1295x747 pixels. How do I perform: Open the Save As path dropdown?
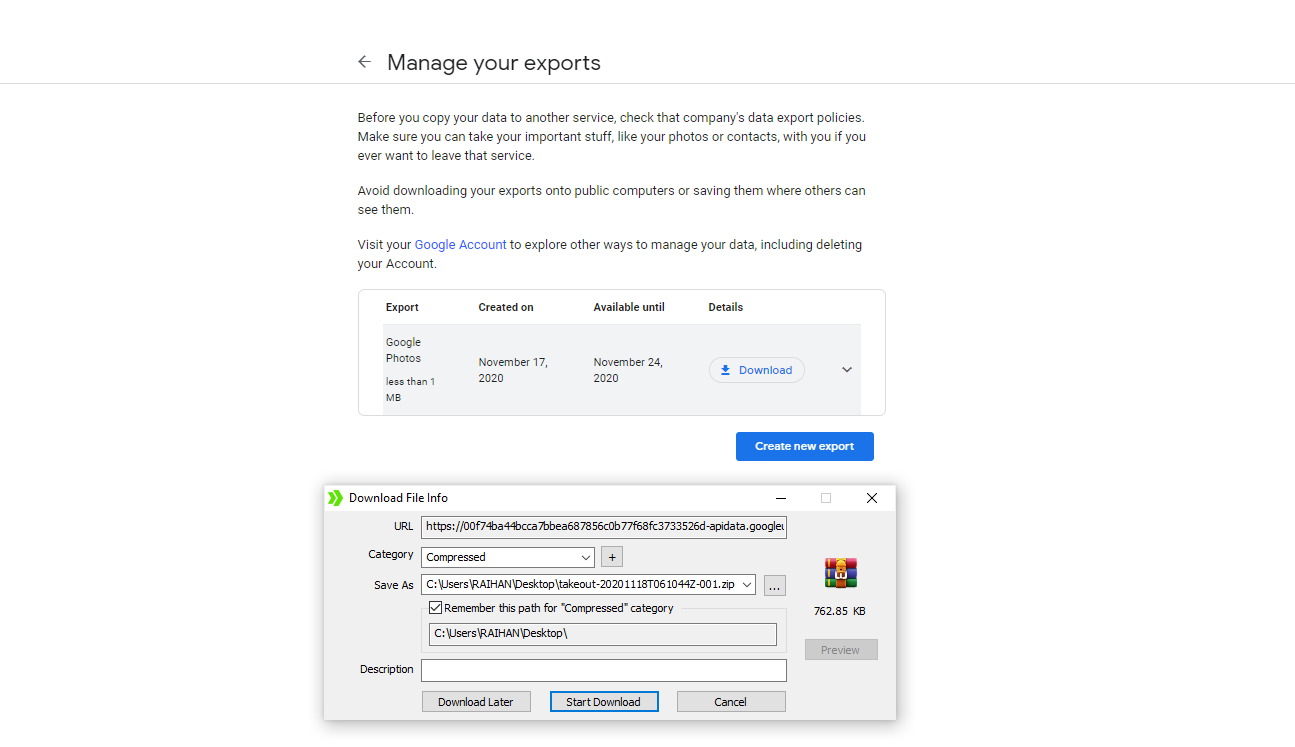pyautogui.click(x=747, y=585)
